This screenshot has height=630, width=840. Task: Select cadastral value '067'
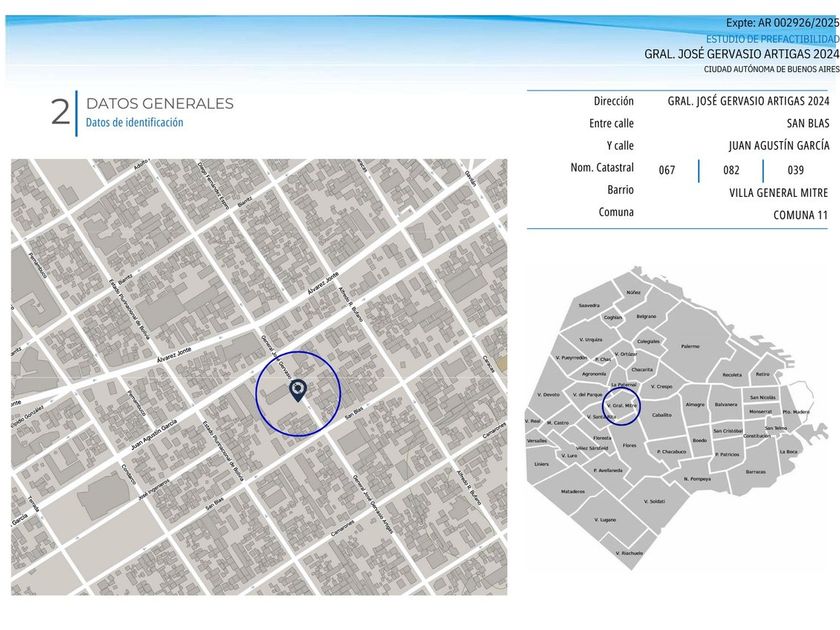point(667,170)
